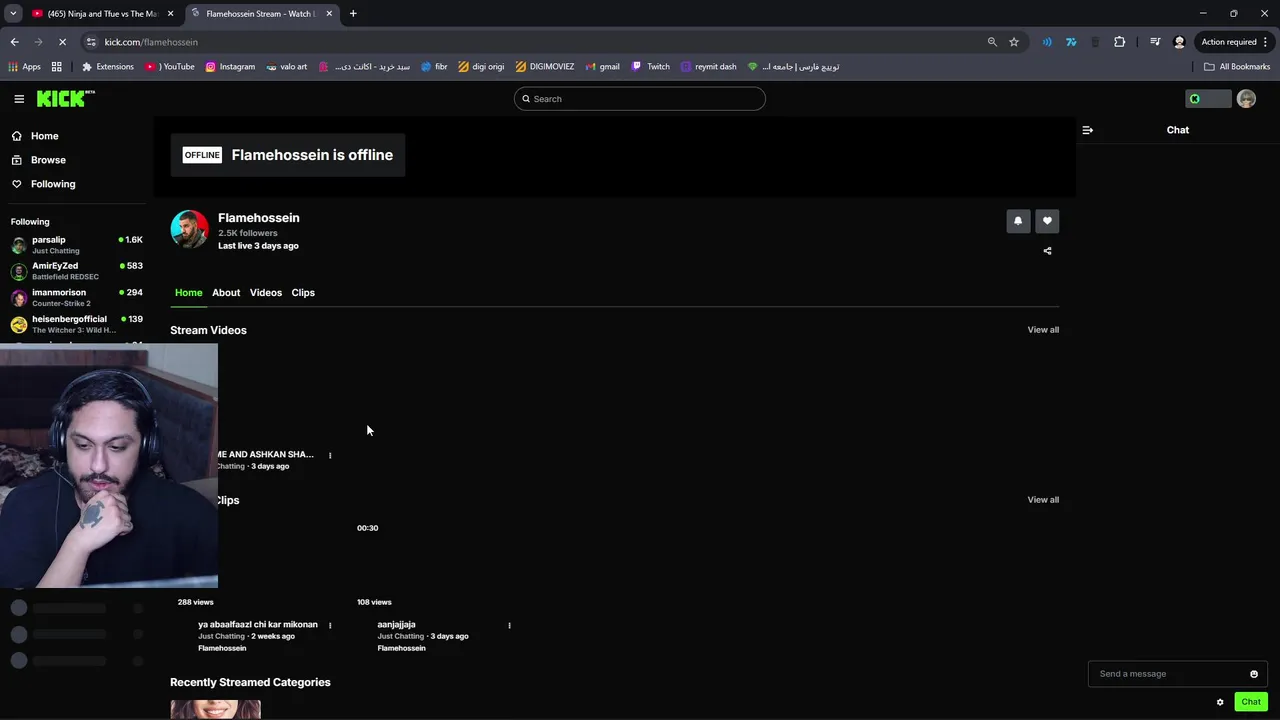Close the YouTube browser tab
Screen dimensions: 1280x720
click(x=170, y=14)
